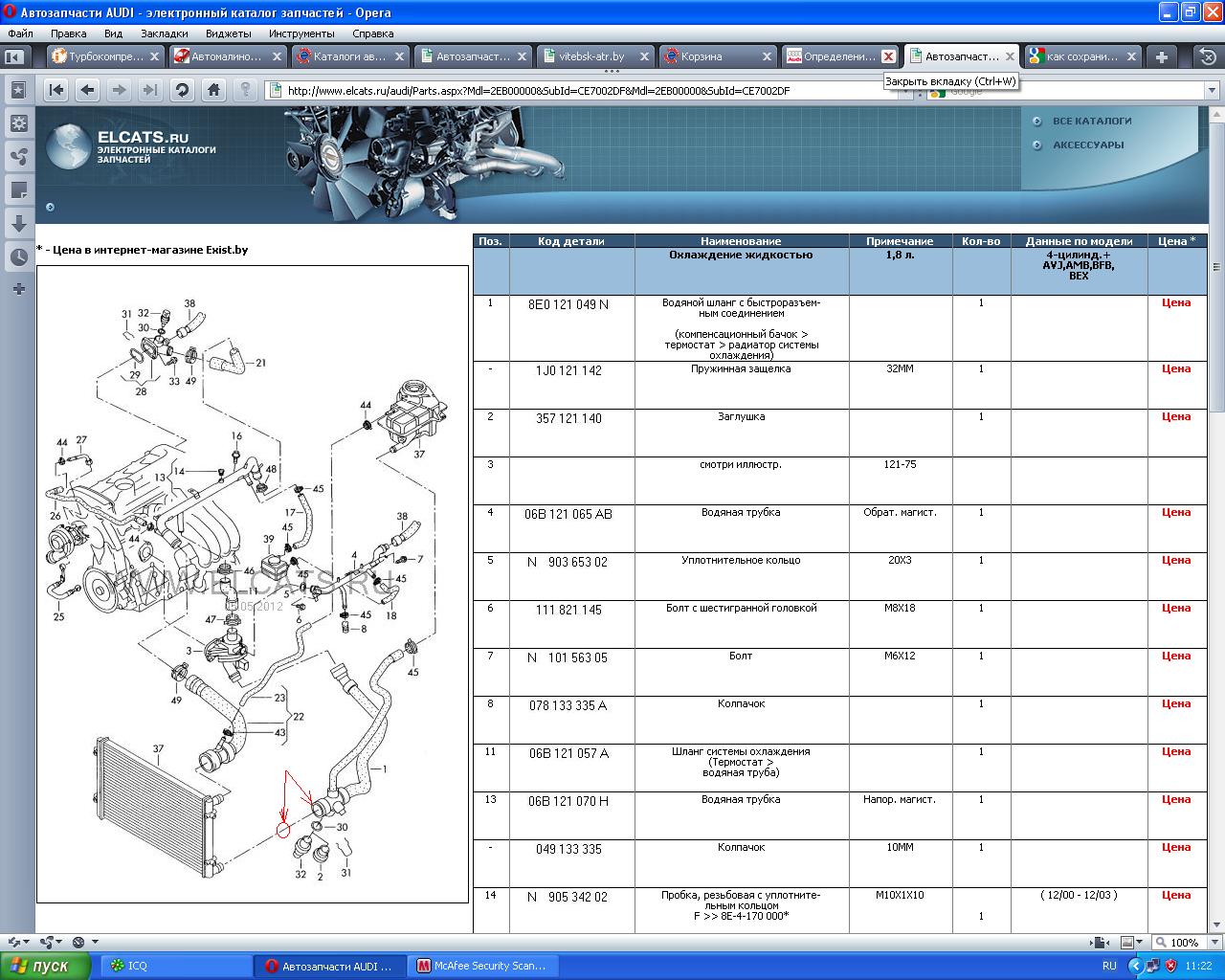
Task: Go to the home page
Action: tap(213, 90)
